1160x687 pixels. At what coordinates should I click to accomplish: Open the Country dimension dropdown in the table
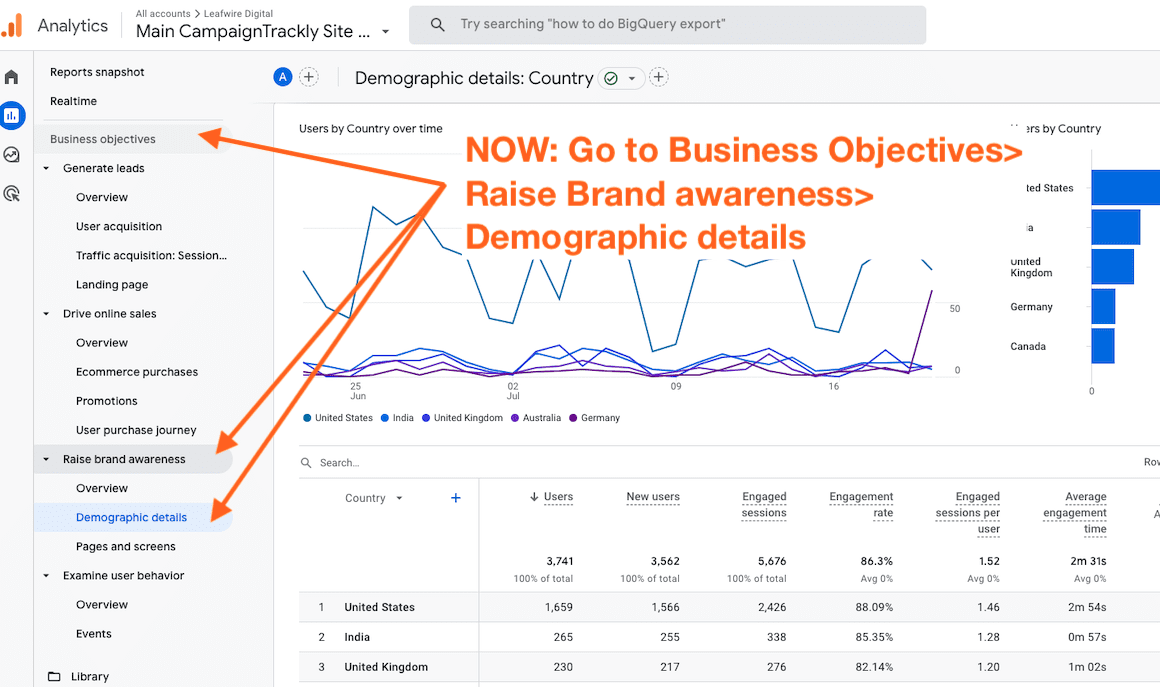pos(373,497)
